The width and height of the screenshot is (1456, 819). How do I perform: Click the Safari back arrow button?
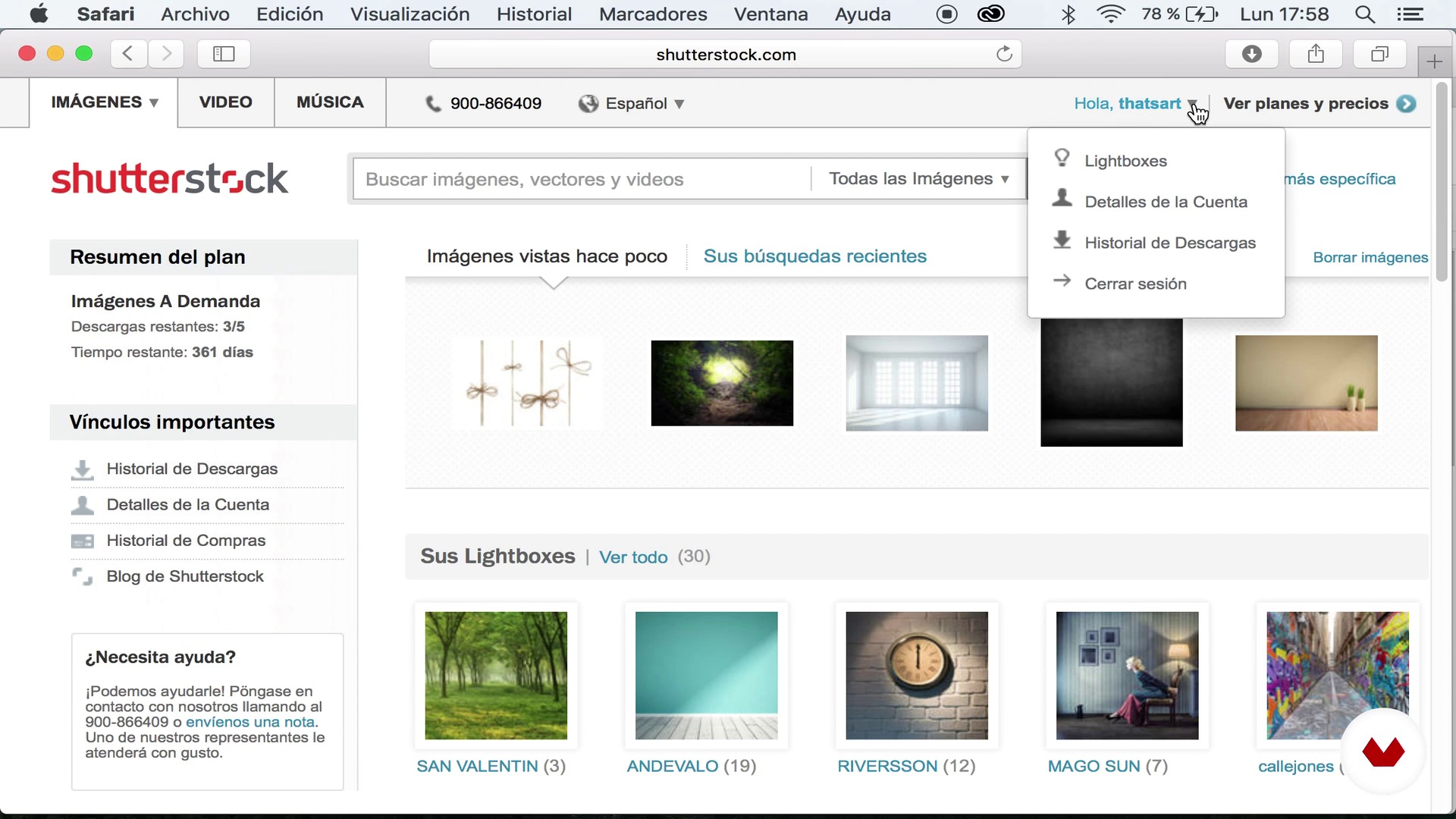tap(129, 54)
